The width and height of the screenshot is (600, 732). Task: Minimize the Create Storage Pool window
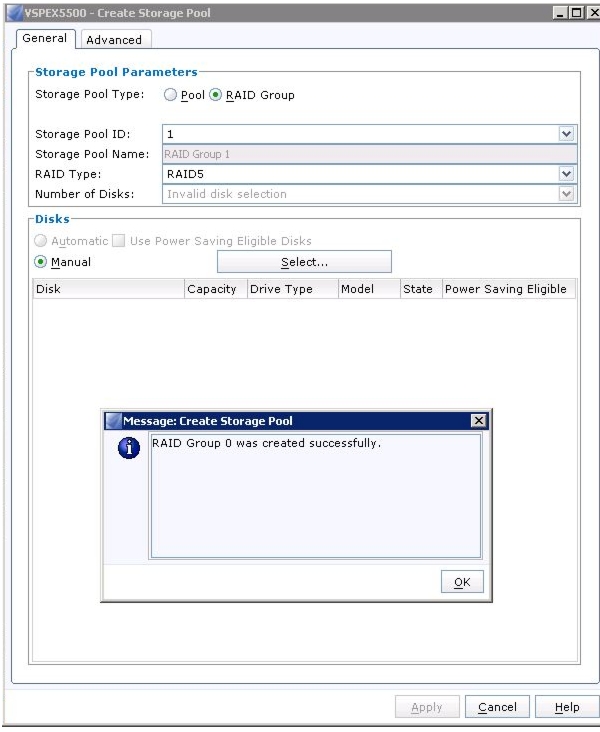click(561, 13)
